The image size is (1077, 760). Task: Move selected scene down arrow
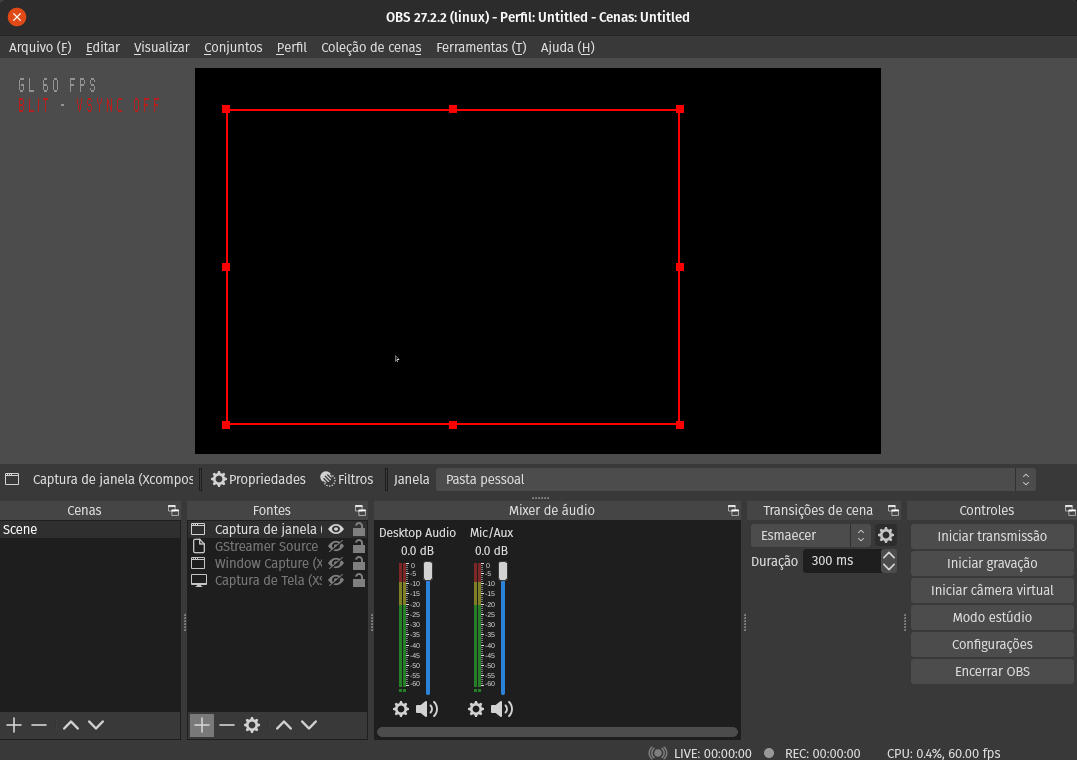96,725
